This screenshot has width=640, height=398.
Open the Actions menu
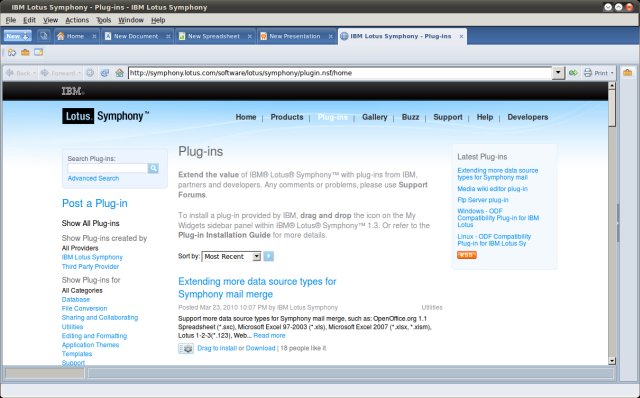click(77, 20)
